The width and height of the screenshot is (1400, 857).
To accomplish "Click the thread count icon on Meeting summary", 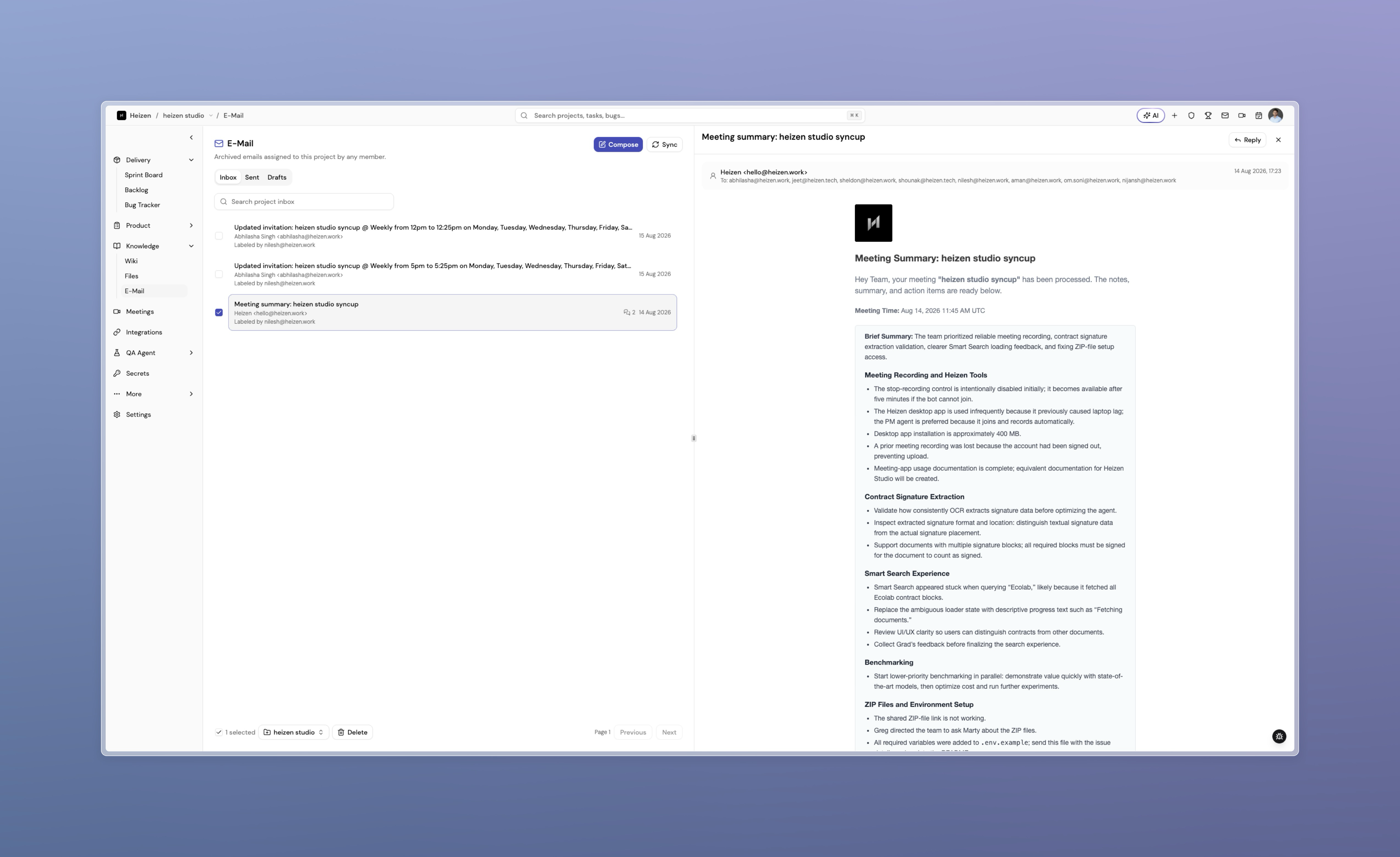I will pyautogui.click(x=627, y=312).
